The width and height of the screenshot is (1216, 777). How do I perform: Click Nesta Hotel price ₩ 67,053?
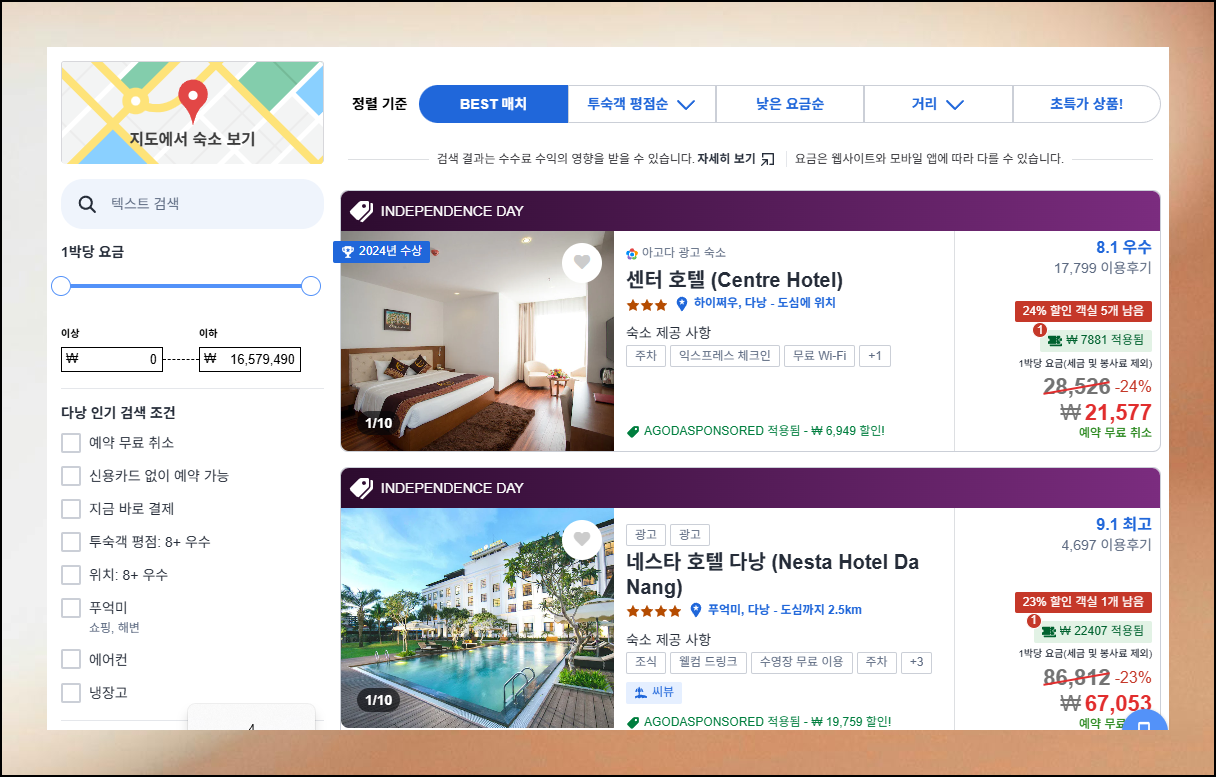1106,703
